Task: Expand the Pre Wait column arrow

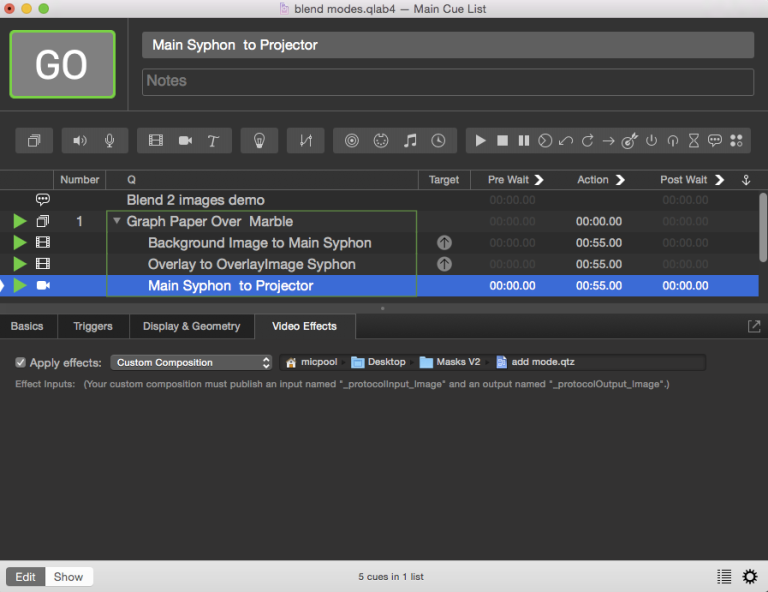Action: (x=539, y=180)
